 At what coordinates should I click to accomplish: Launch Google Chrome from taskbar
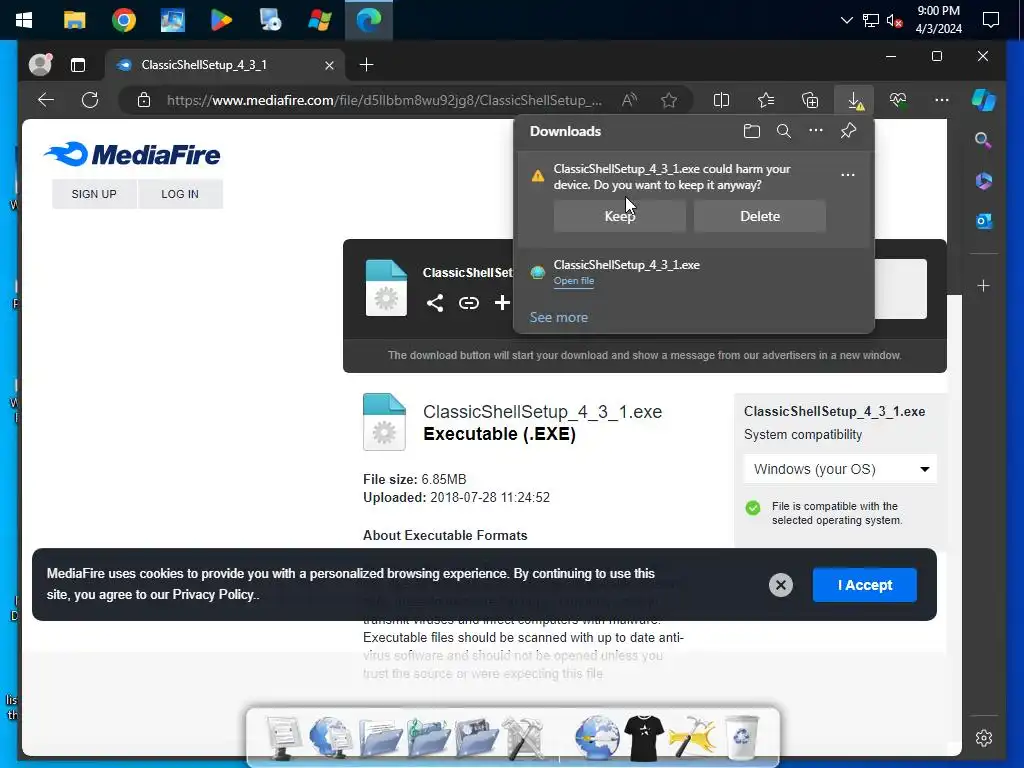pos(123,20)
